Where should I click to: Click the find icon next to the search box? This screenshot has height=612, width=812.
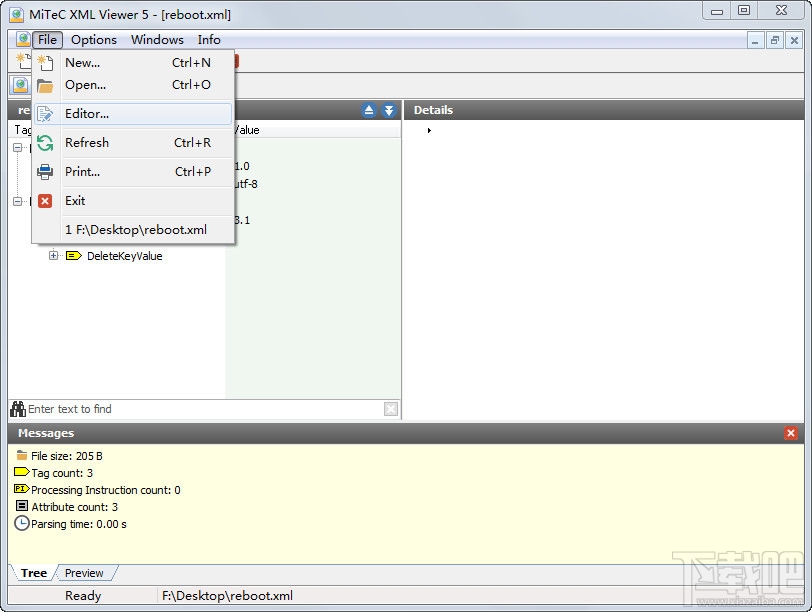(x=18, y=408)
